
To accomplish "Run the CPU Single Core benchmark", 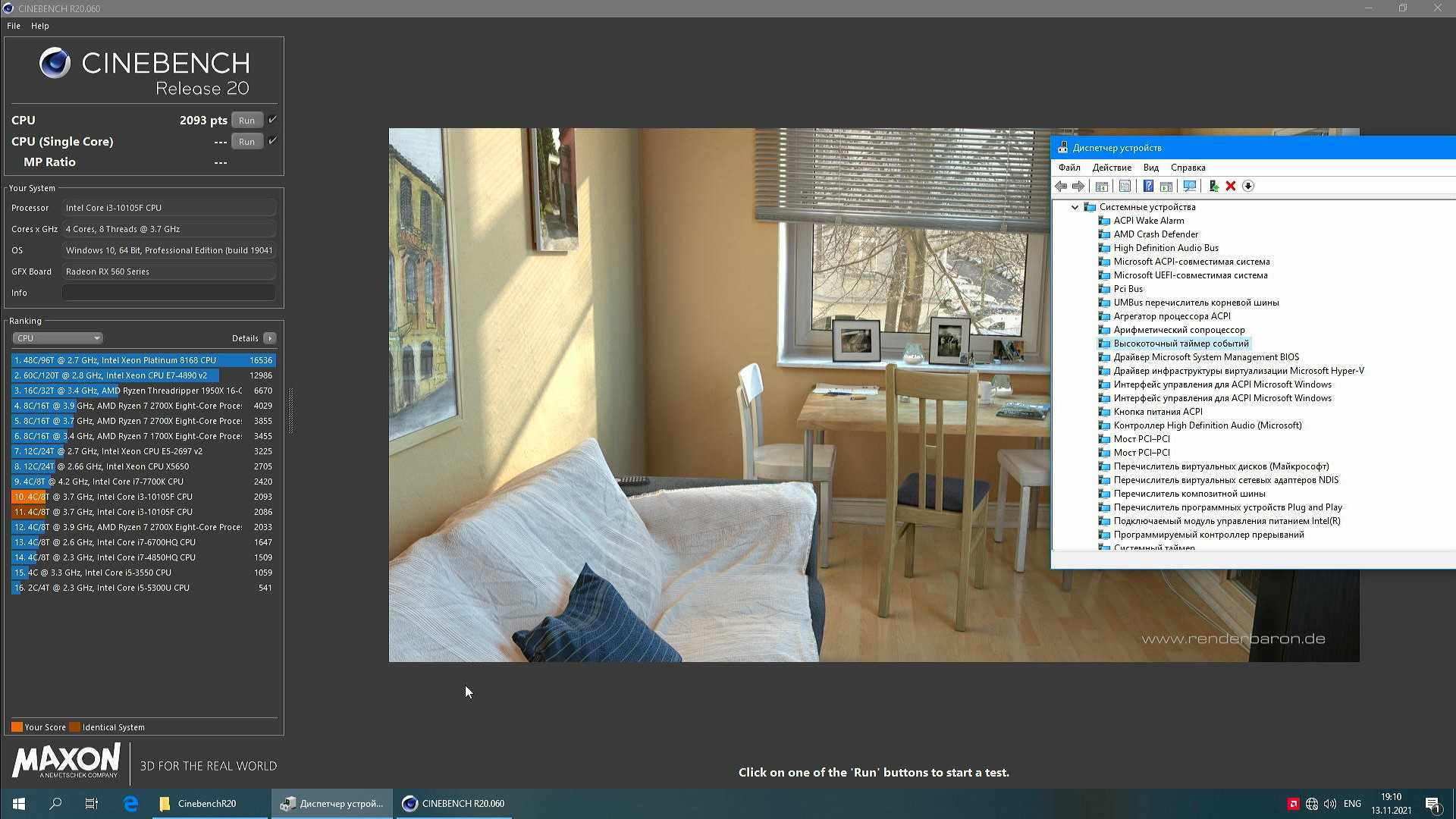I will pyautogui.click(x=246, y=142).
